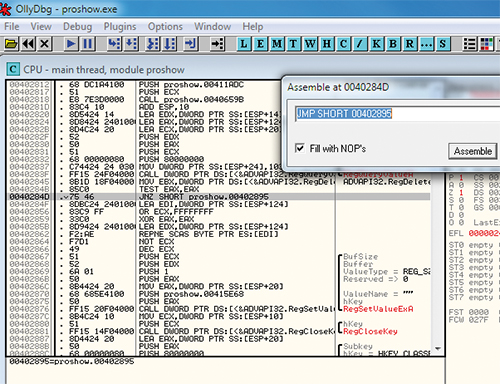Click the CALL proshow.0040659B instruction

tap(191, 99)
